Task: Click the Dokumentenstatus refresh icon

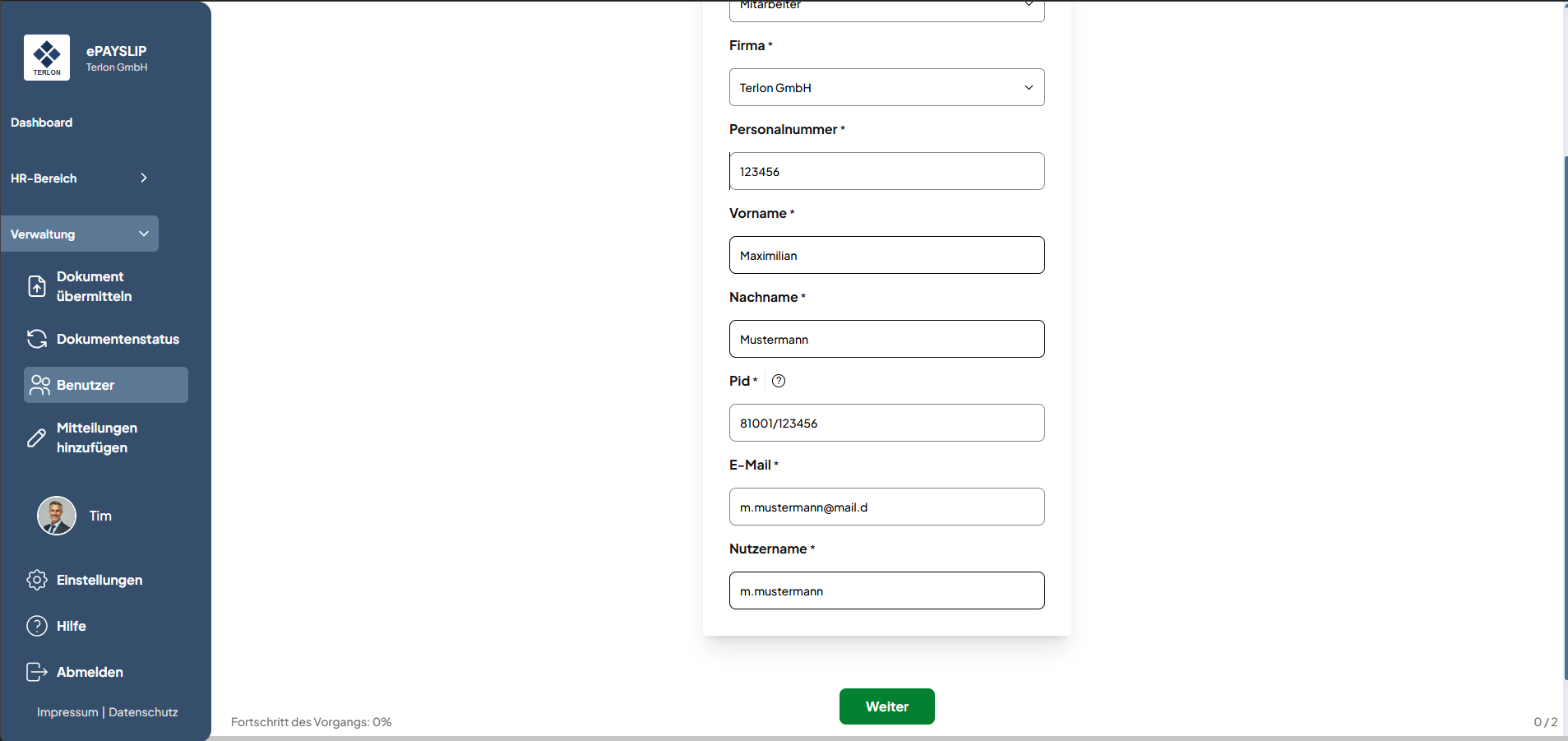Action: pos(37,339)
